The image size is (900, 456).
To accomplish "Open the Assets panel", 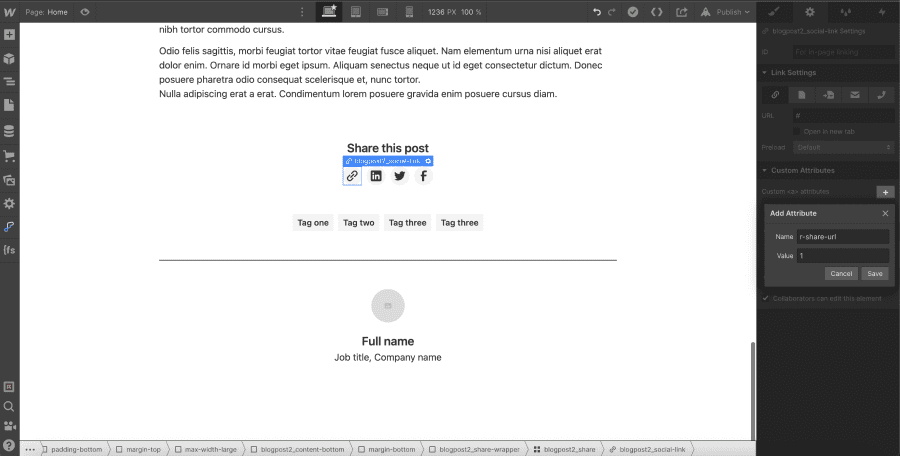I will [9, 180].
